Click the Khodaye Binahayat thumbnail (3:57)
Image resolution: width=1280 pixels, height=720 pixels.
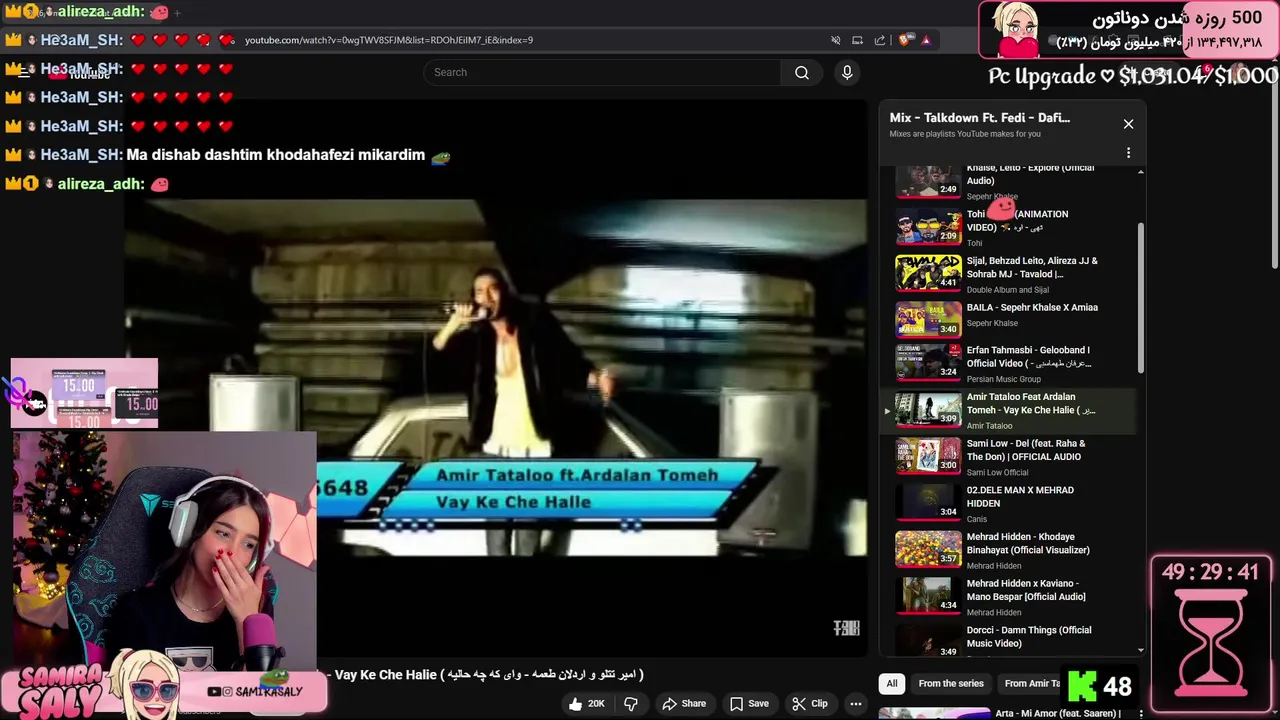(x=928, y=550)
